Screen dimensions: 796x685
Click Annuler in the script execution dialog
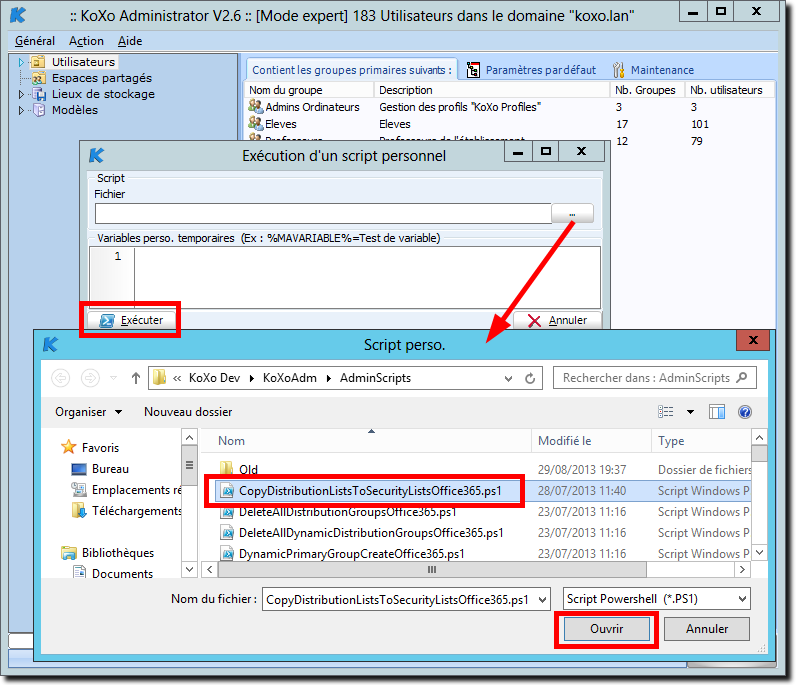point(557,320)
